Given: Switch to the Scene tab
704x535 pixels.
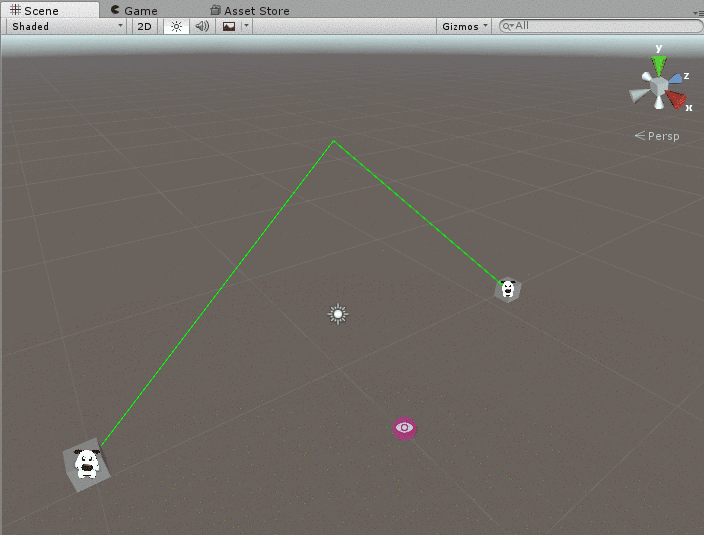Looking at the screenshot, I should tap(49, 10).
